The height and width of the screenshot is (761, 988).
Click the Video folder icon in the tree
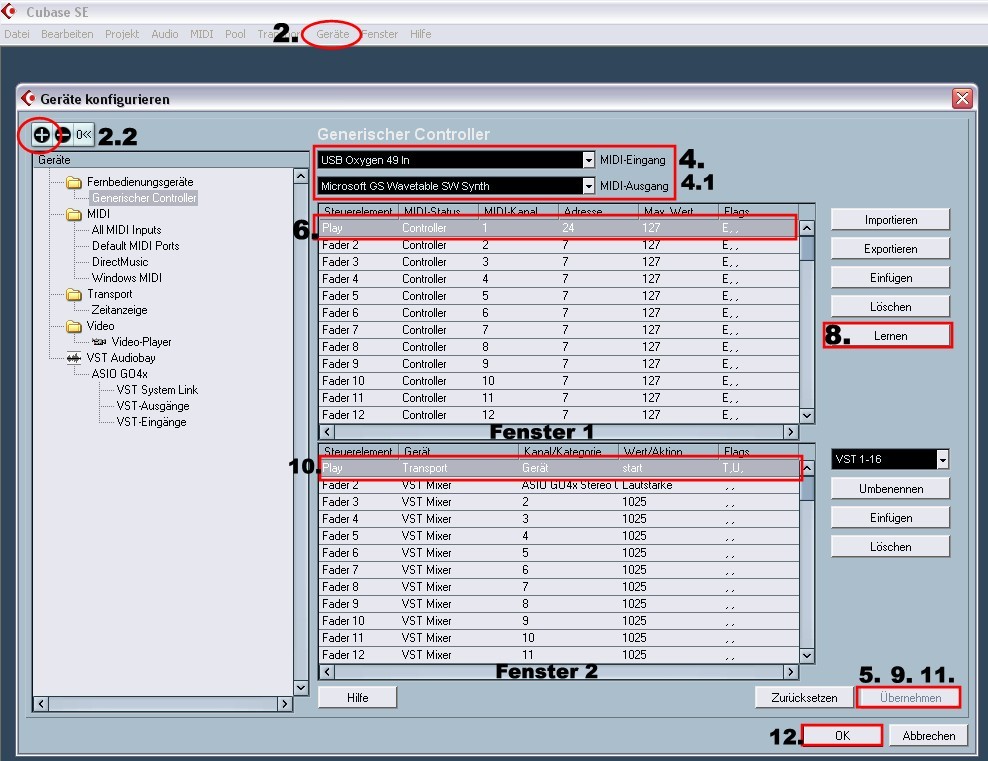coord(74,326)
